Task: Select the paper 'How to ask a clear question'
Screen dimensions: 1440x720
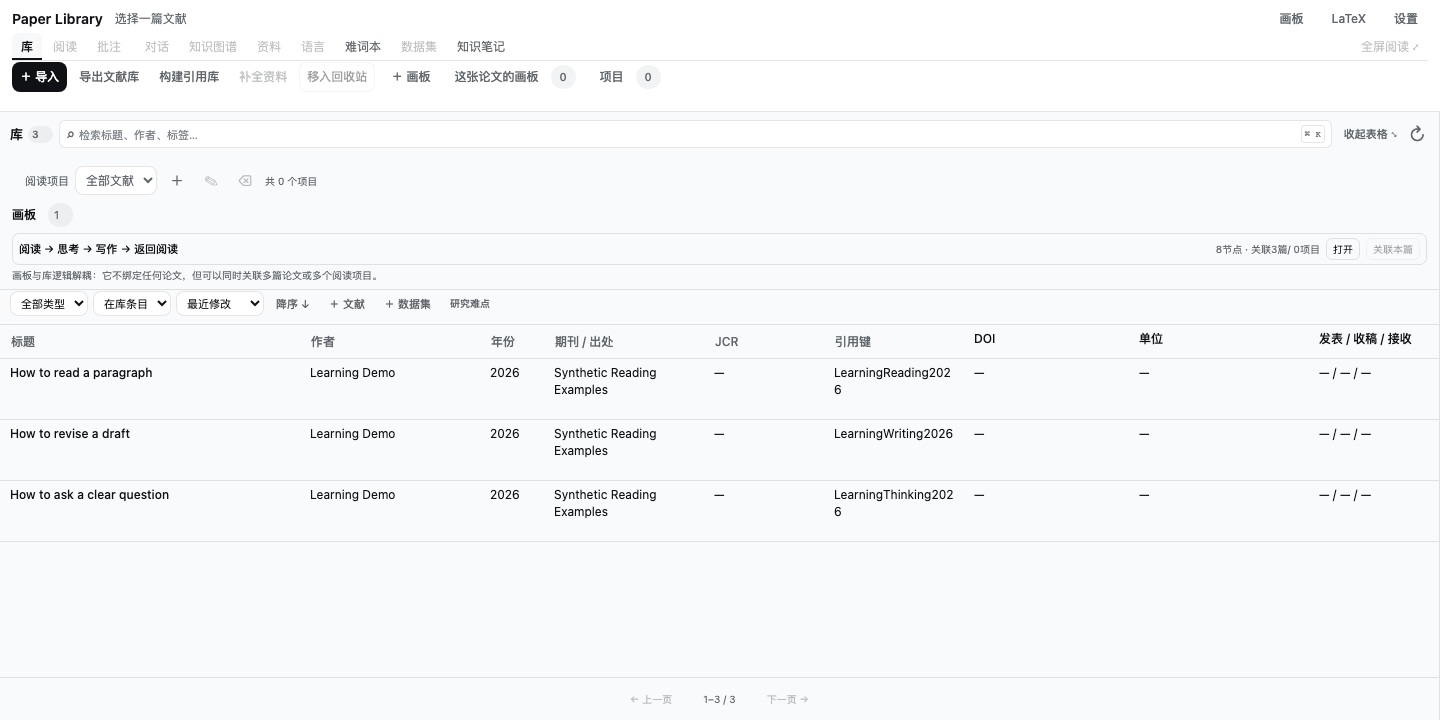Action: (x=90, y=495)
